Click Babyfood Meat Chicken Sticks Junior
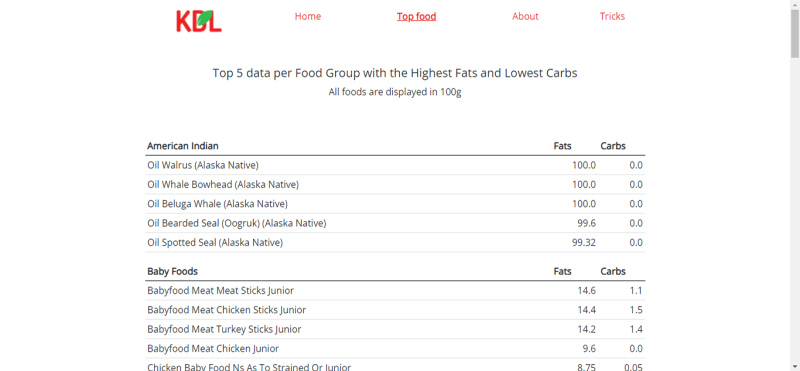This screenshot has width=800, height=371. tap(227, 310)
